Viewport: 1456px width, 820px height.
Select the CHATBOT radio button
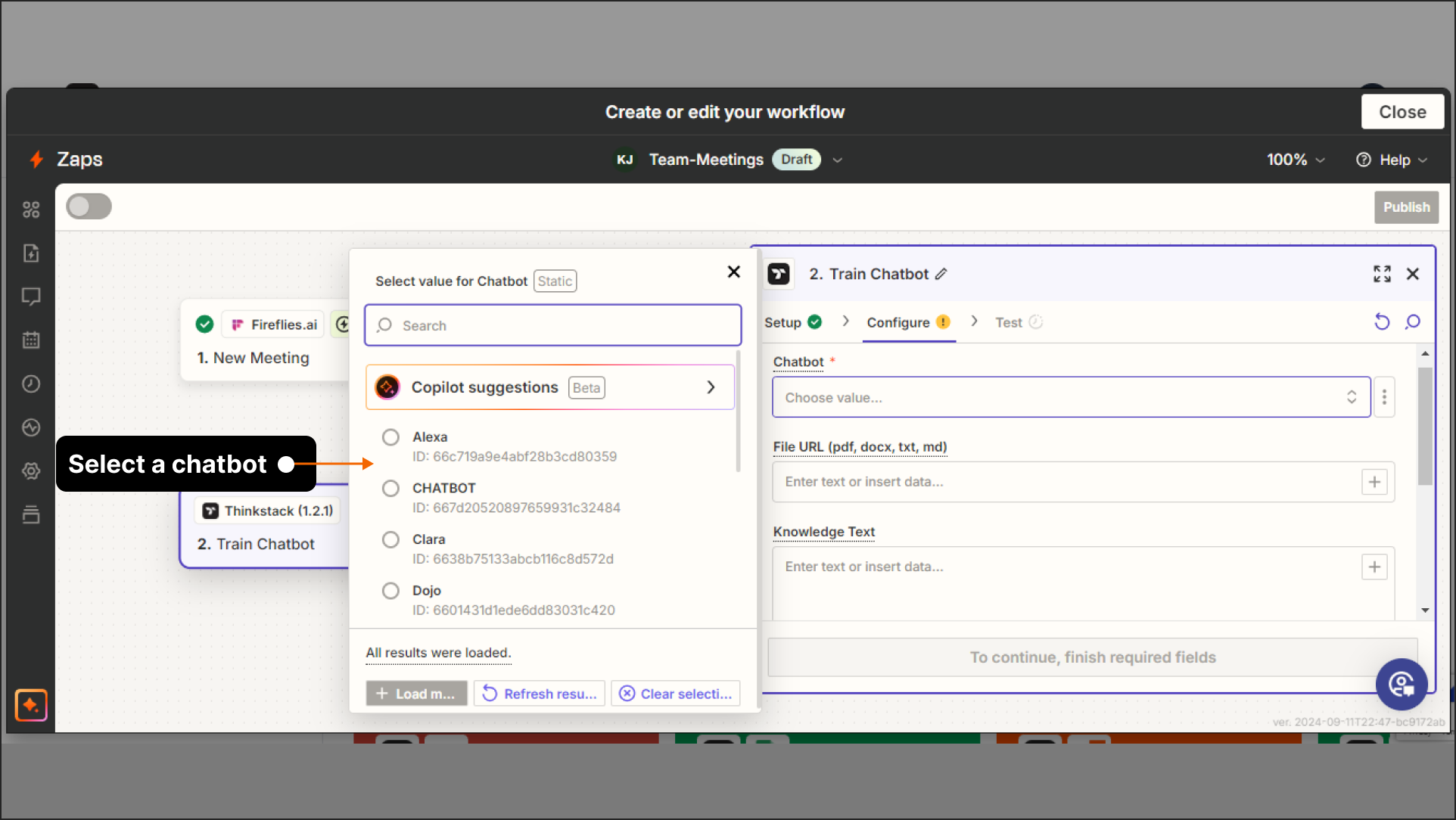tap(390, 489)
